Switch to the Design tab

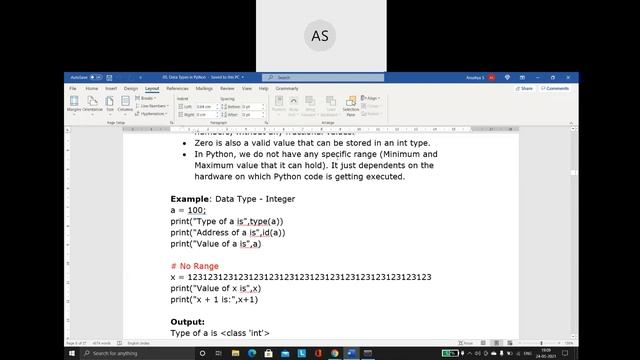(x=131, y=89)
